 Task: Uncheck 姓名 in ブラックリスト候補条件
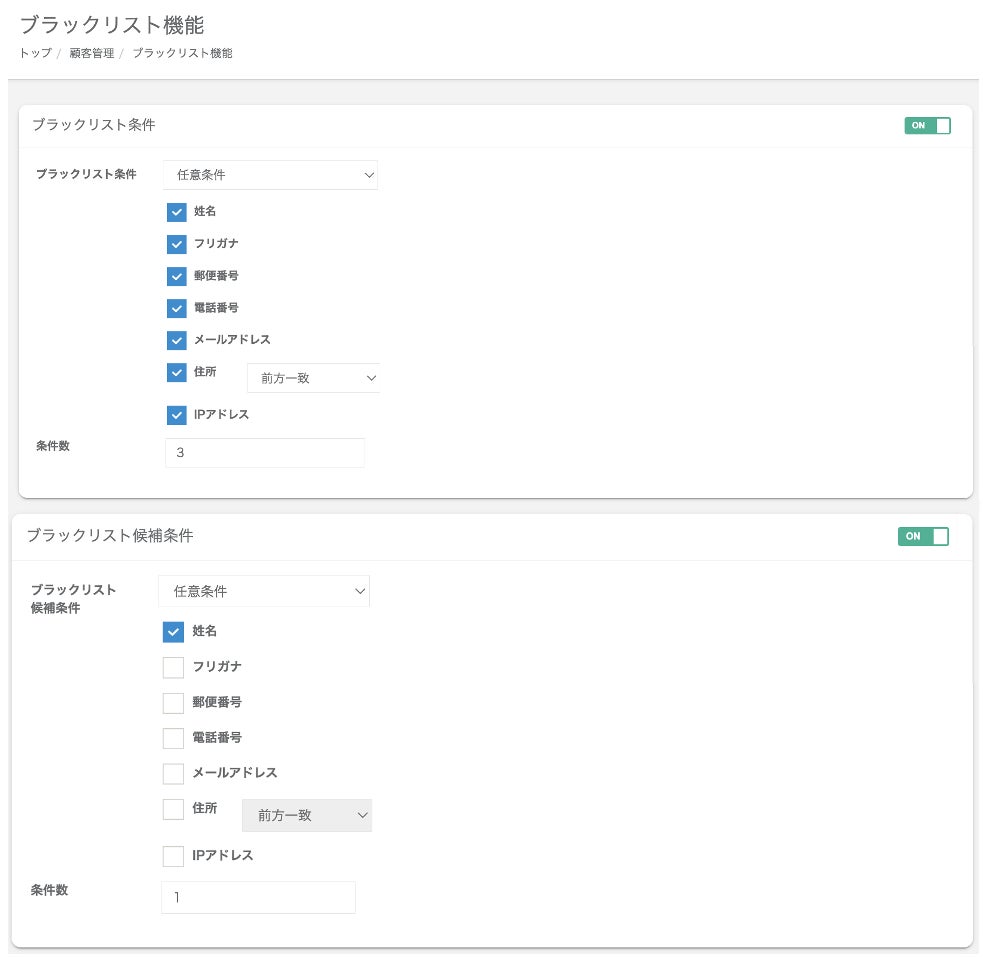click(x=173, y=632)
